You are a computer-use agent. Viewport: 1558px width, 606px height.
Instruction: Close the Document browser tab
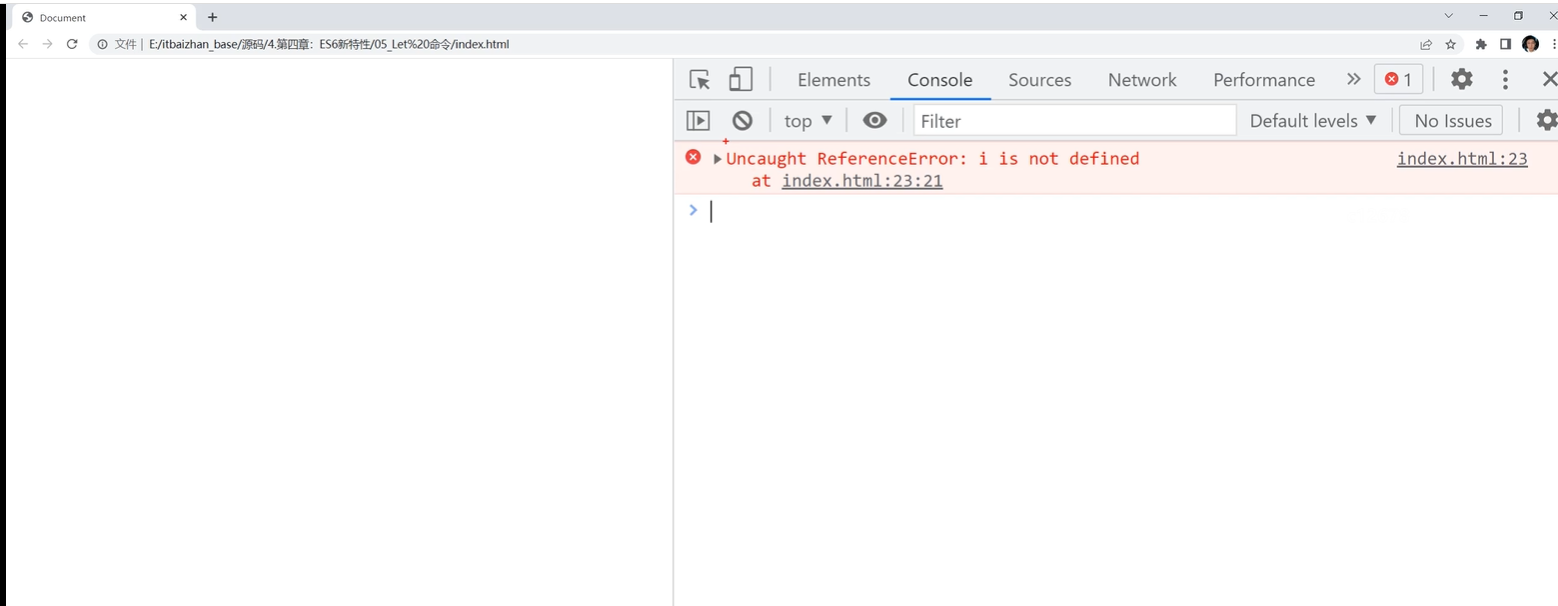(183, 17)
